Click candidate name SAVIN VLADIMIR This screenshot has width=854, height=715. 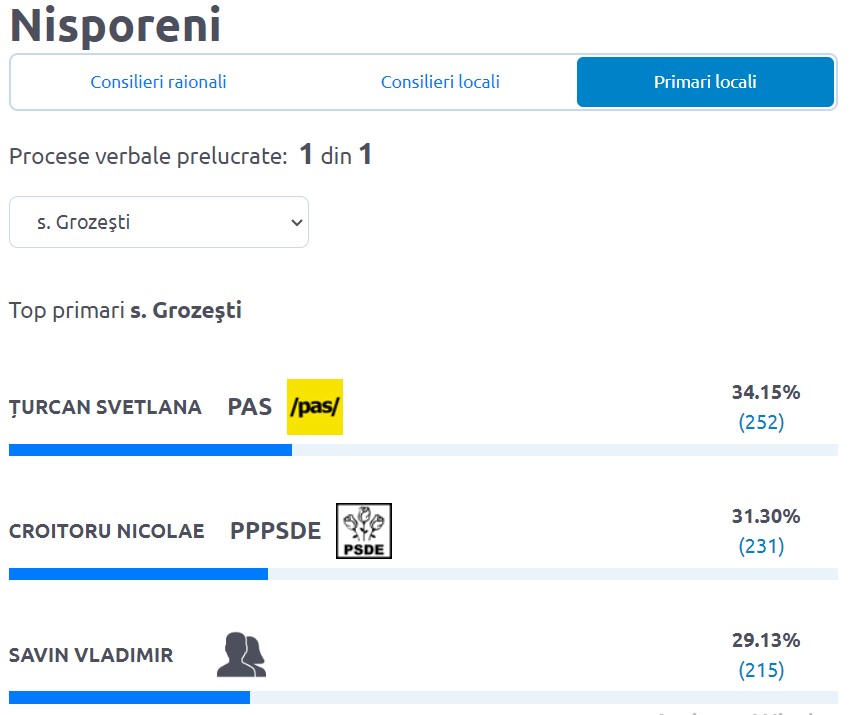[91, 655]
